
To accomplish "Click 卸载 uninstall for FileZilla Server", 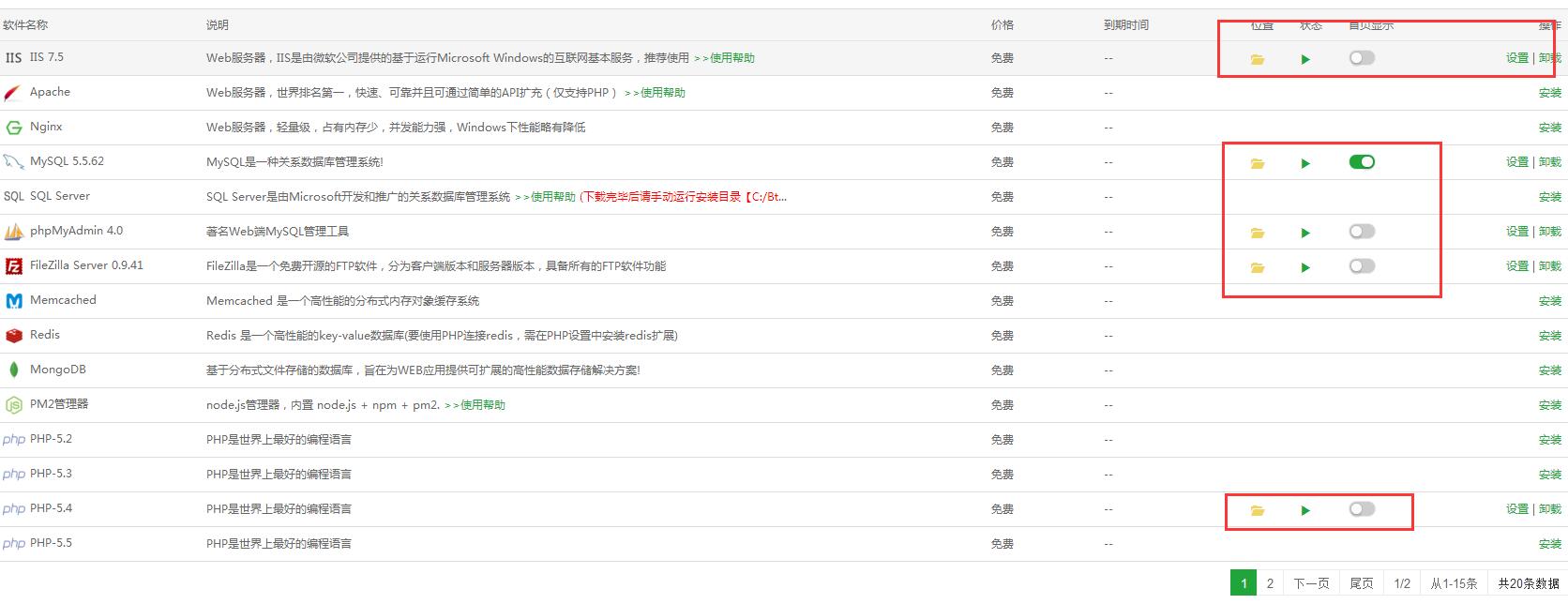I will pyautogui.click(x=1549, y=266).
